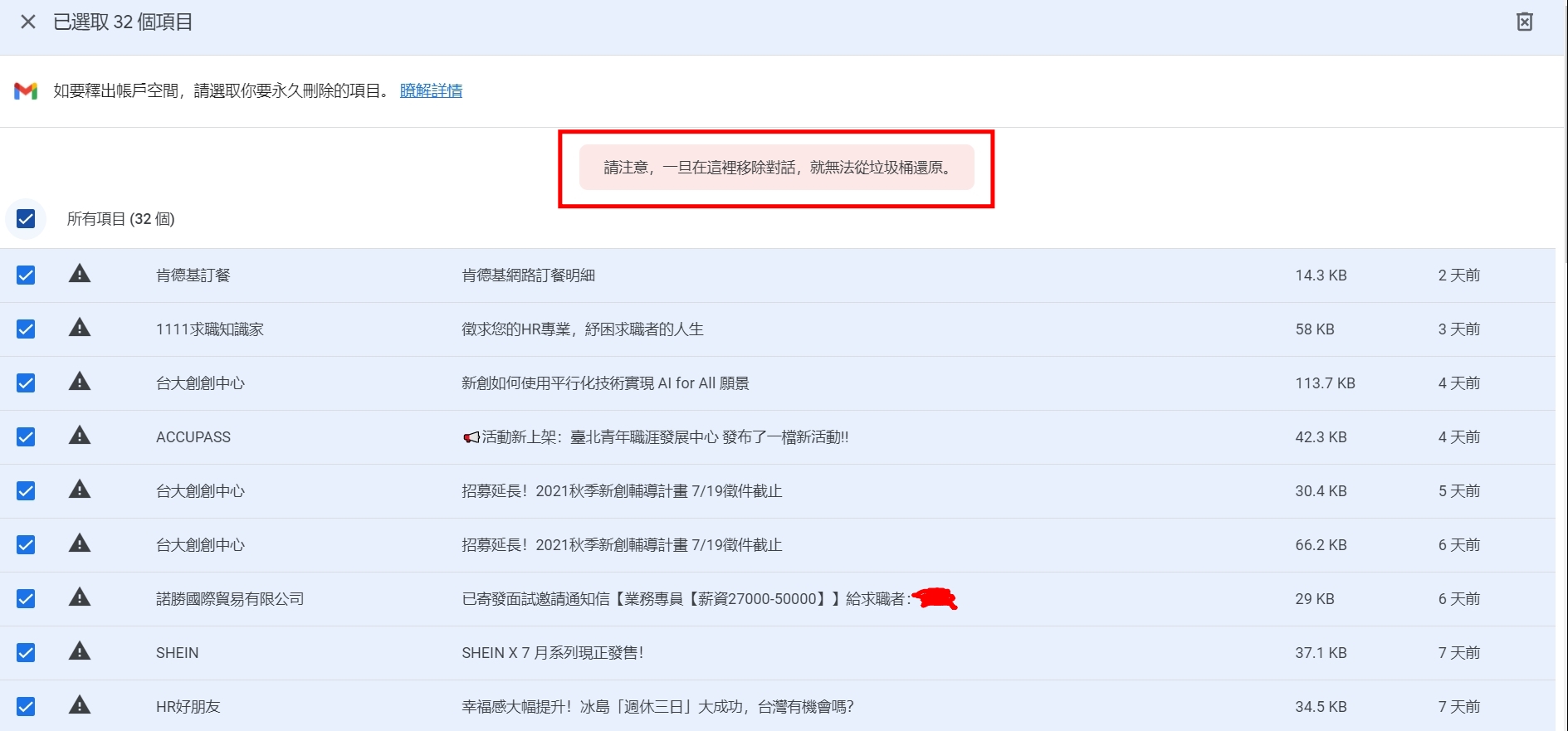Image resolution: width=1568 pixels, height=731 pixels.
Task: Click the 30.4 KB size value
Action: coord(1321,491)
